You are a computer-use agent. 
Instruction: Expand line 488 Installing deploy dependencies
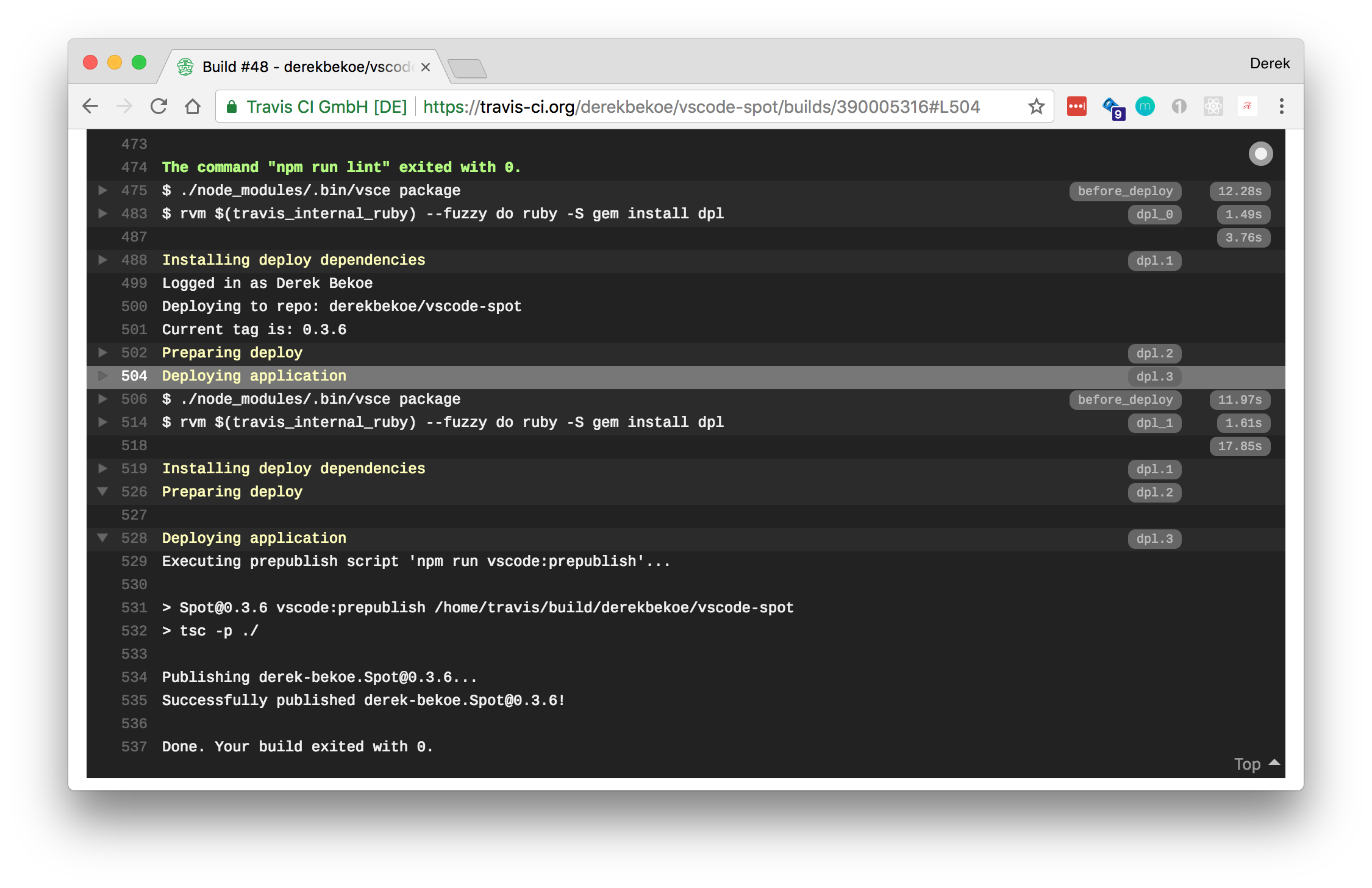(103, 260)
